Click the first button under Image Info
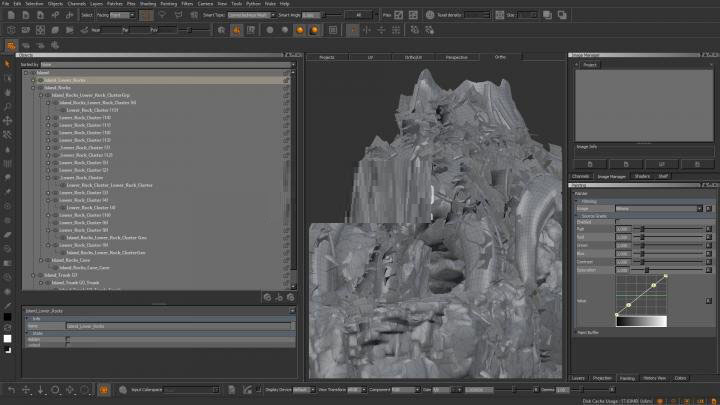Screen dimensions: 720x405 click(x=590, y=164)
